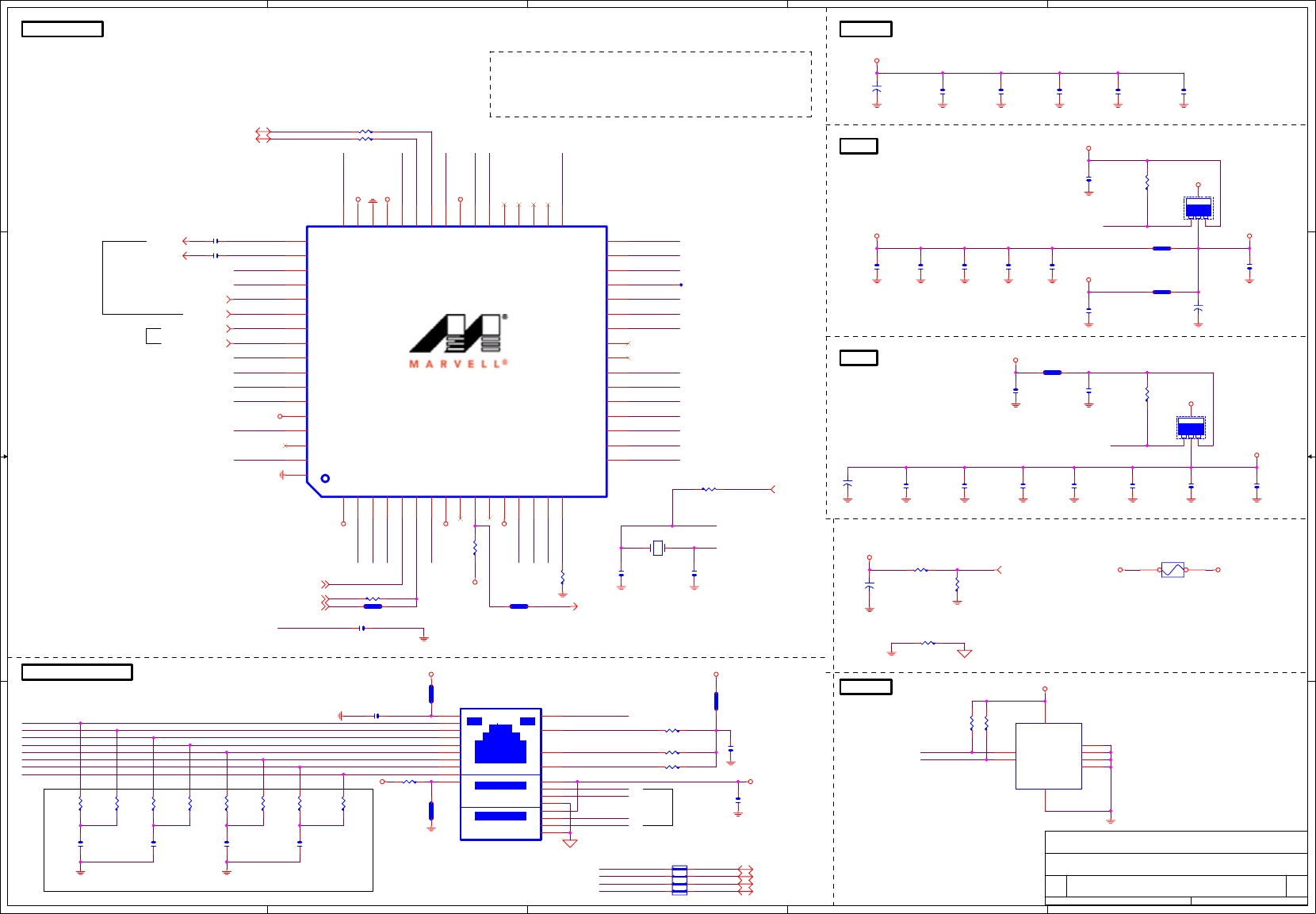
Task: Select the MARVELL text under the logo
Action: pyautogui.click(x=458, y=364)
